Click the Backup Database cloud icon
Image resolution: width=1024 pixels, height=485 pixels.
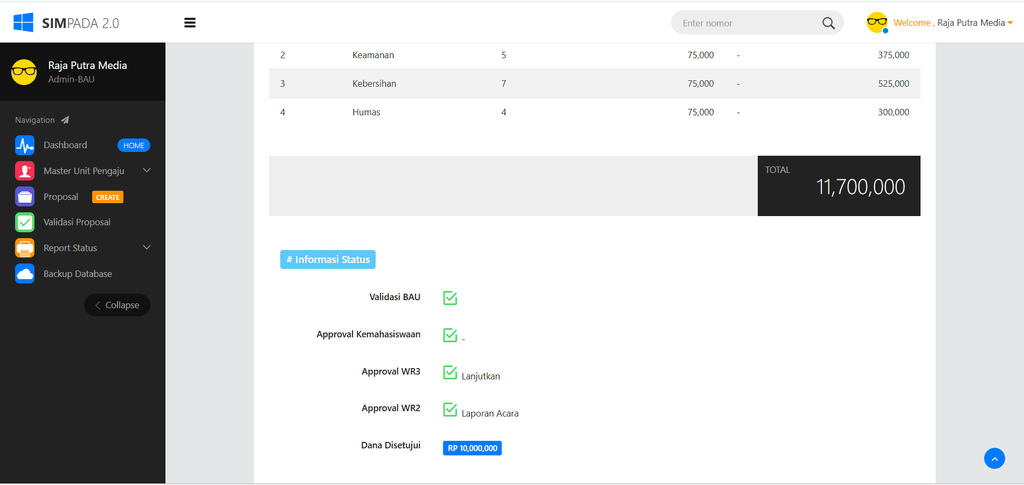(25, 274)
